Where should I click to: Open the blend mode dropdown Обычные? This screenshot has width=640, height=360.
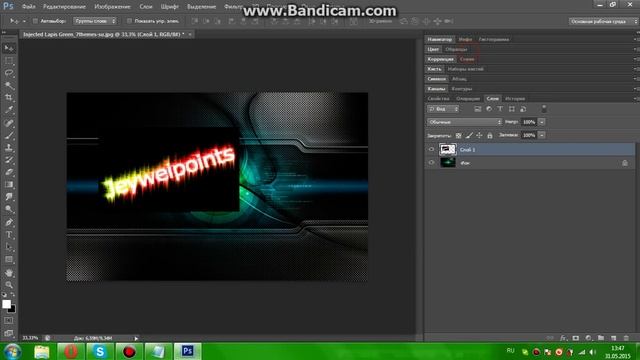(x=464, y=122)
